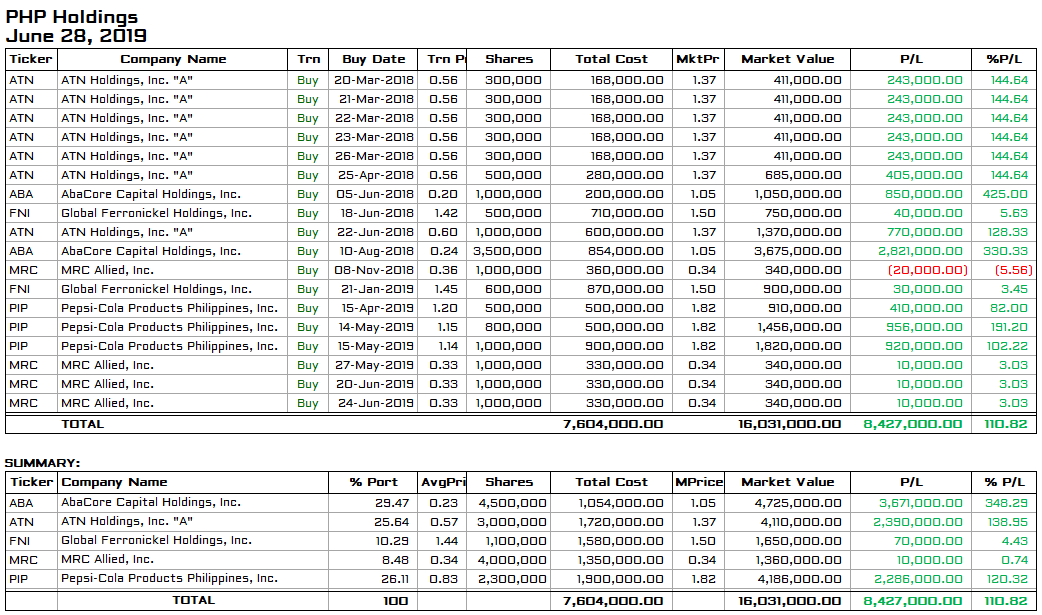Screen dimensions: 1042x615
Task: Click the '425.00' percent gain cell
Action: pos(1005,194)
